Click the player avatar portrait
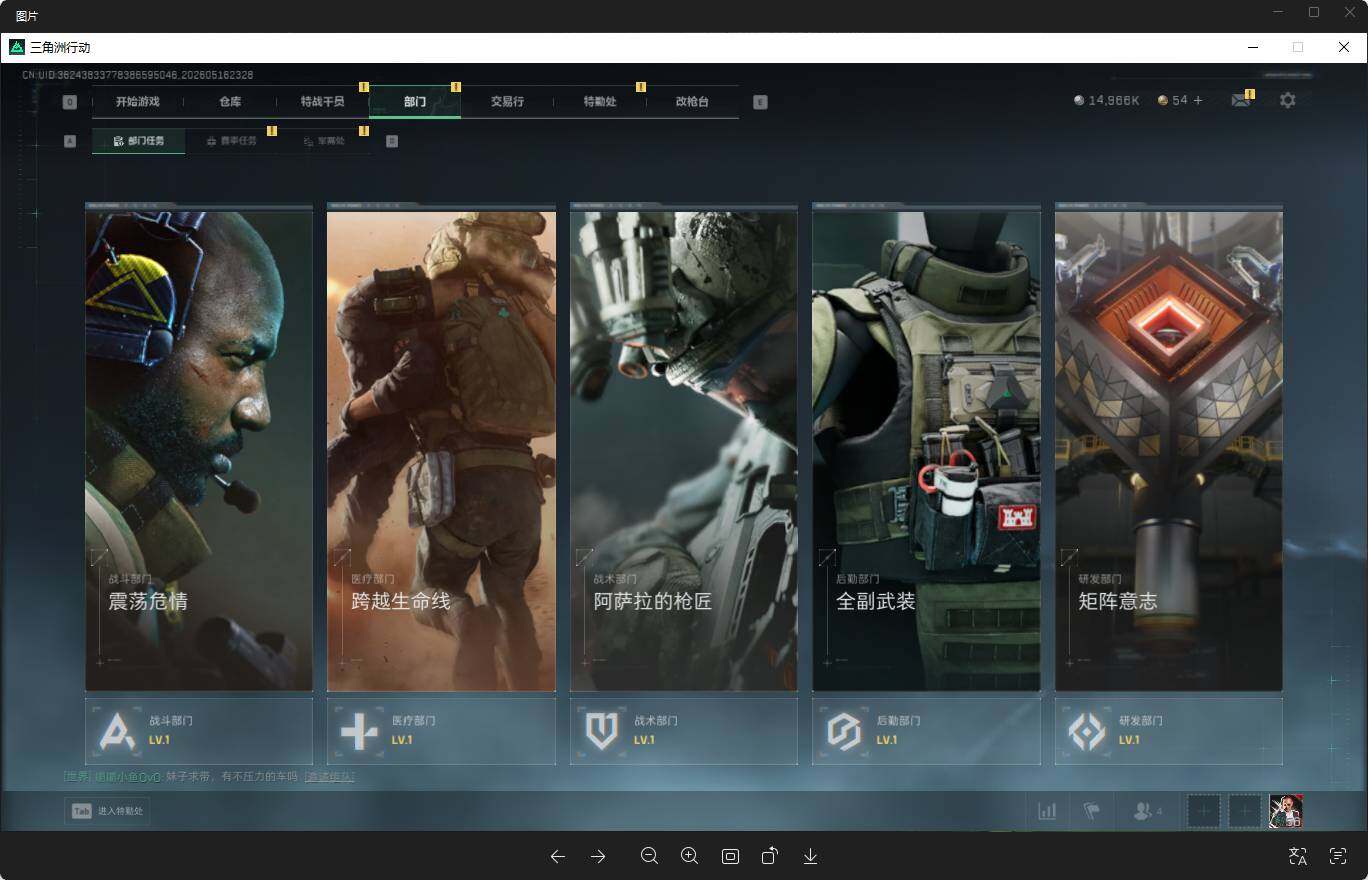This screenshot has height=880, width=1368. (1286, 811)
